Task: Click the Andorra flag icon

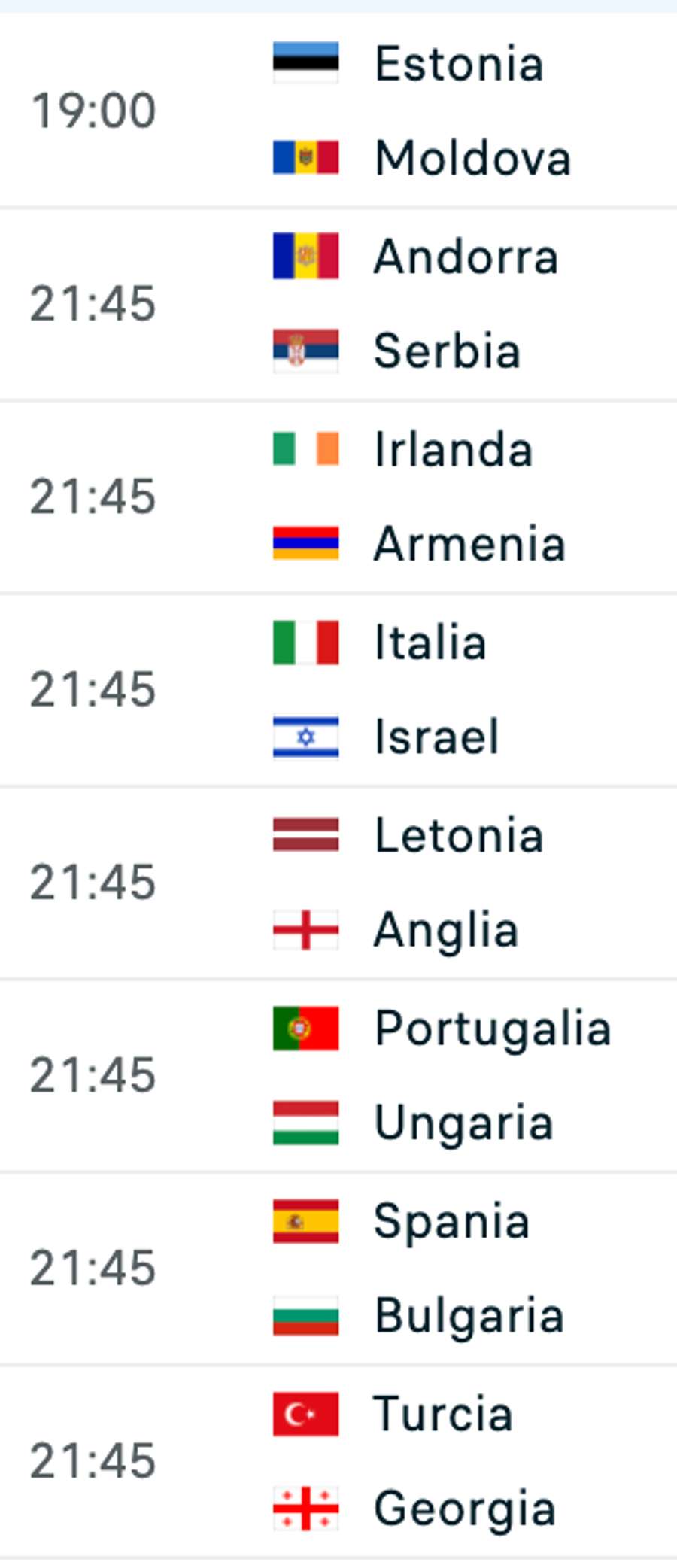Action: 305,256
